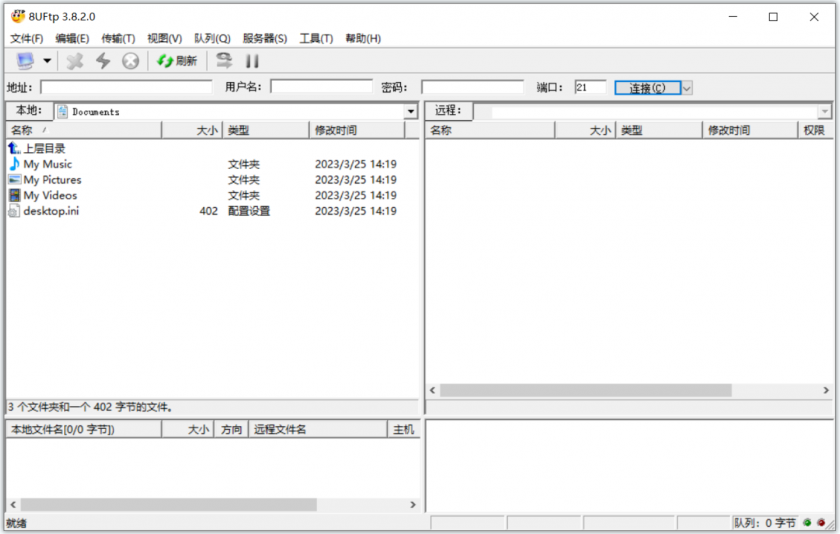Select the desktop.ini file
This screenshot has width=840, height=534.
(x=50, y=211)
